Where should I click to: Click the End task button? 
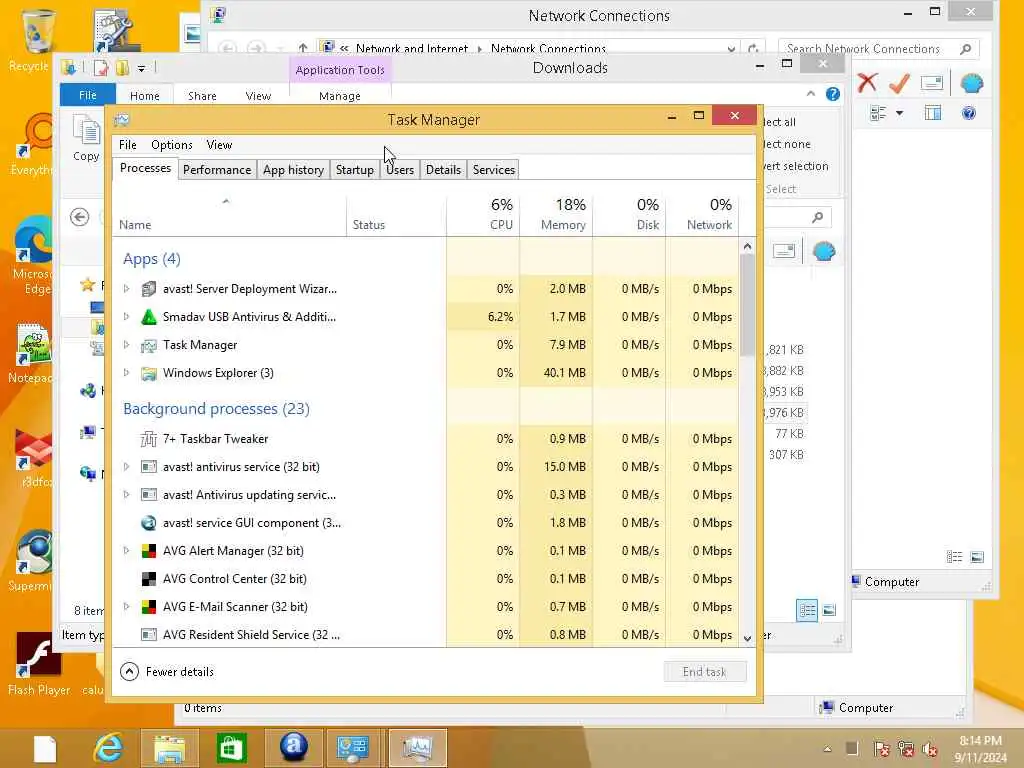click(705, 671)
